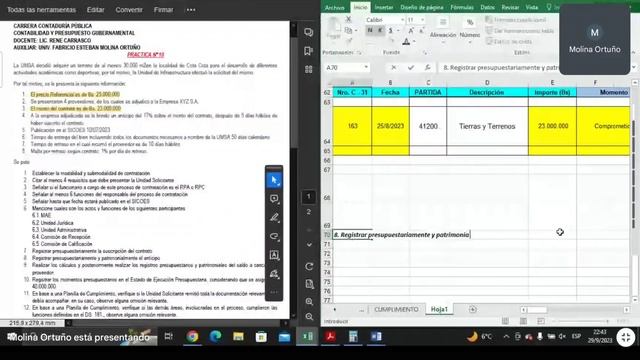Open the Firmar menu in Acrobat
The image size is (640, 360).
coord(163,9)
